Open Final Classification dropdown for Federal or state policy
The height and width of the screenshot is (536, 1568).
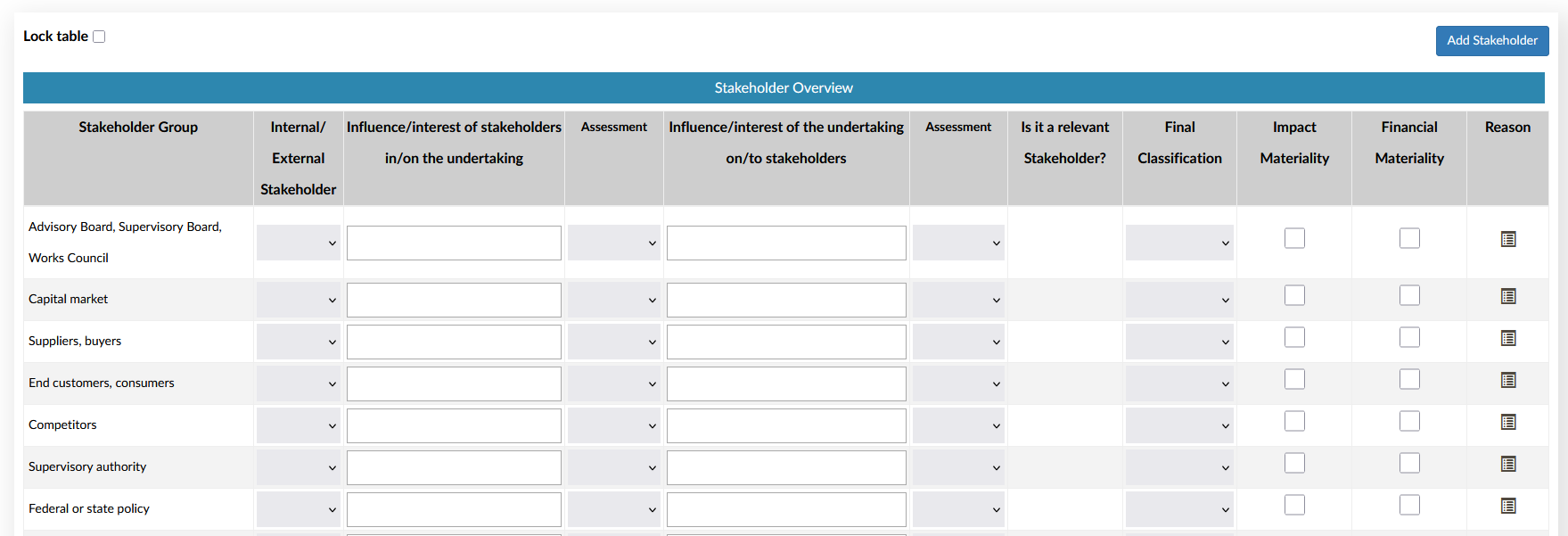1179,509
